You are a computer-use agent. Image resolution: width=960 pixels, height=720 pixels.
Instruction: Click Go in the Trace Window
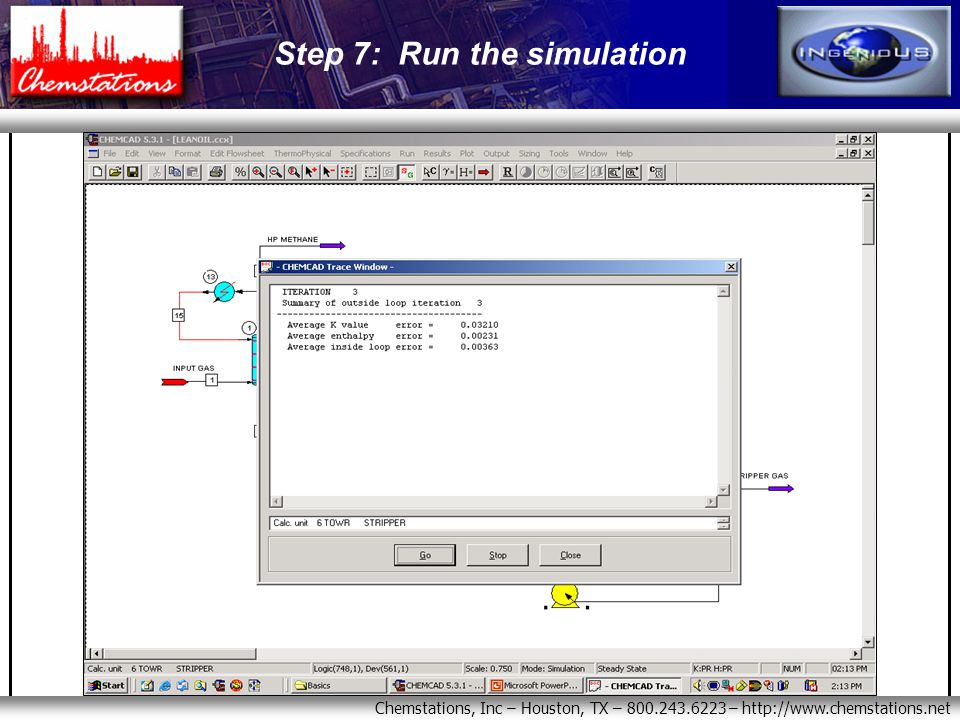pyautogui.click(x=425, y=555)
